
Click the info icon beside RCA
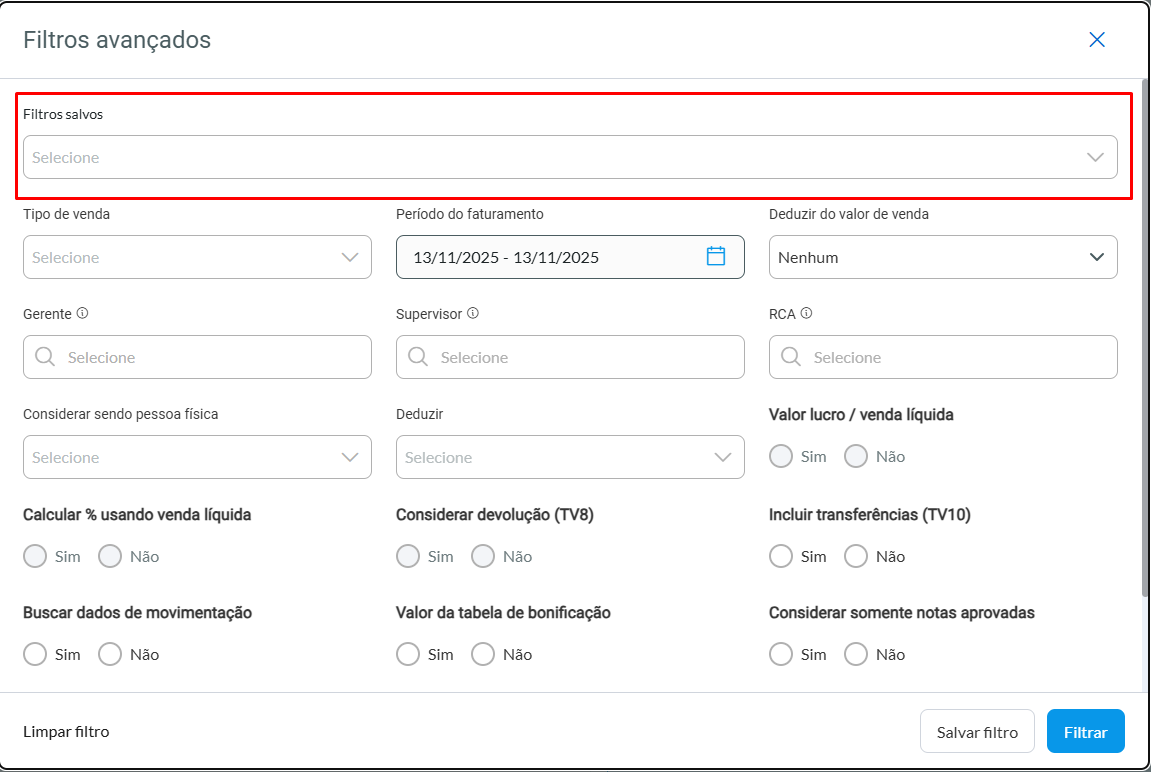(806, 313)
